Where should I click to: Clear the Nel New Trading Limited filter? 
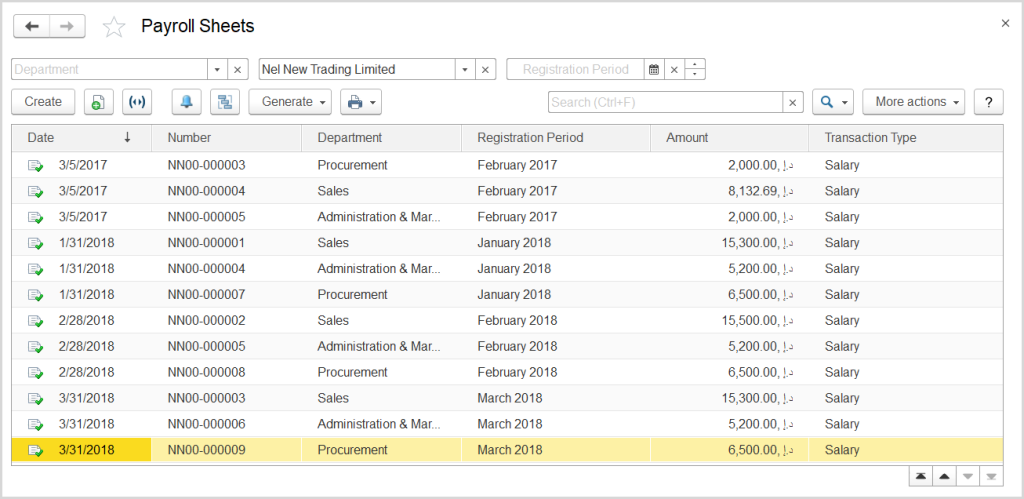pyautogui.click(x=485, y=69)
